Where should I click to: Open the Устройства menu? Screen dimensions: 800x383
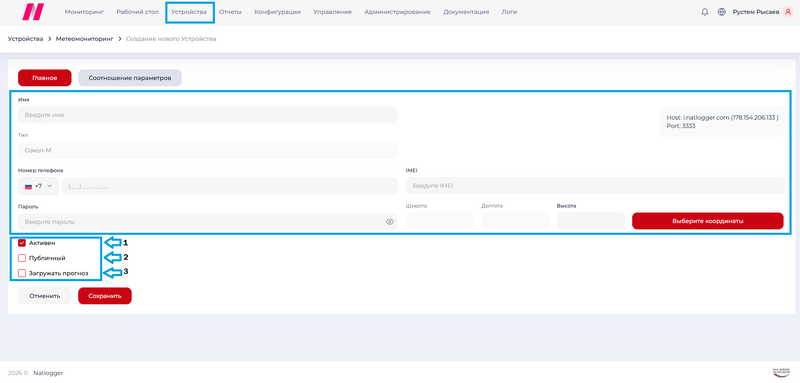[189, 12]
